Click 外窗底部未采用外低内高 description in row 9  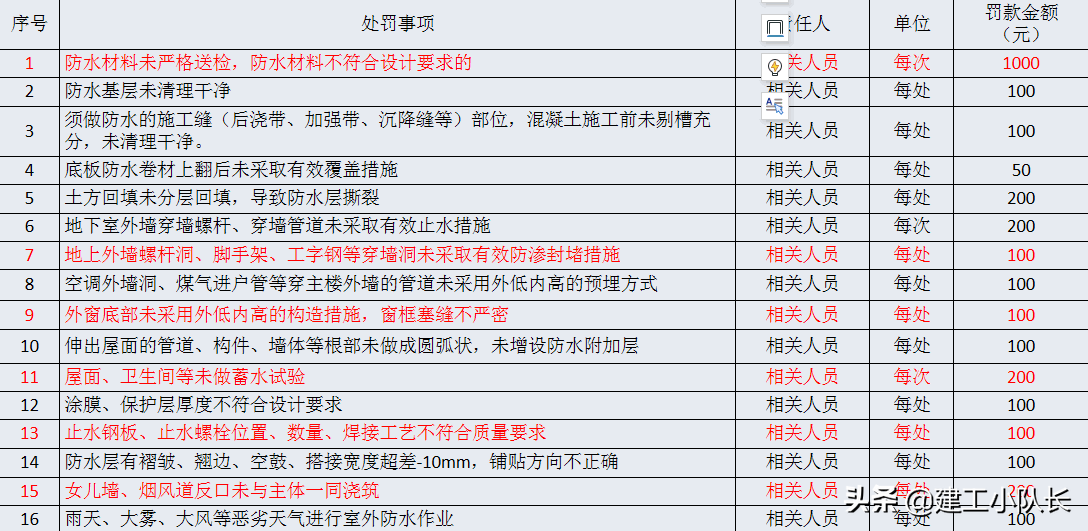(x=398, y=315)
